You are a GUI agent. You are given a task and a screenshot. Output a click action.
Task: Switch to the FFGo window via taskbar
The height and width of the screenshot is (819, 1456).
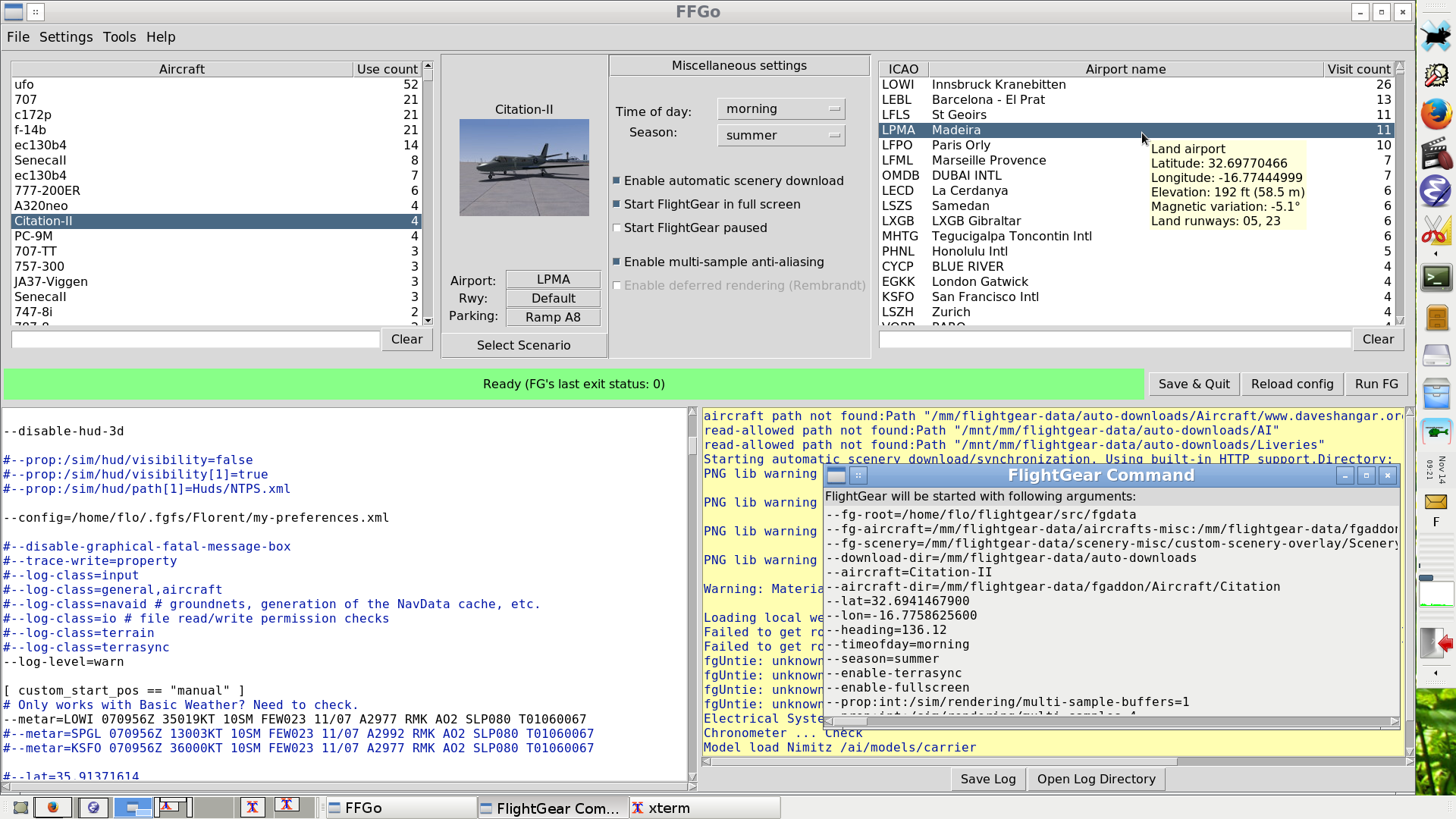click(x=400, y=808)
